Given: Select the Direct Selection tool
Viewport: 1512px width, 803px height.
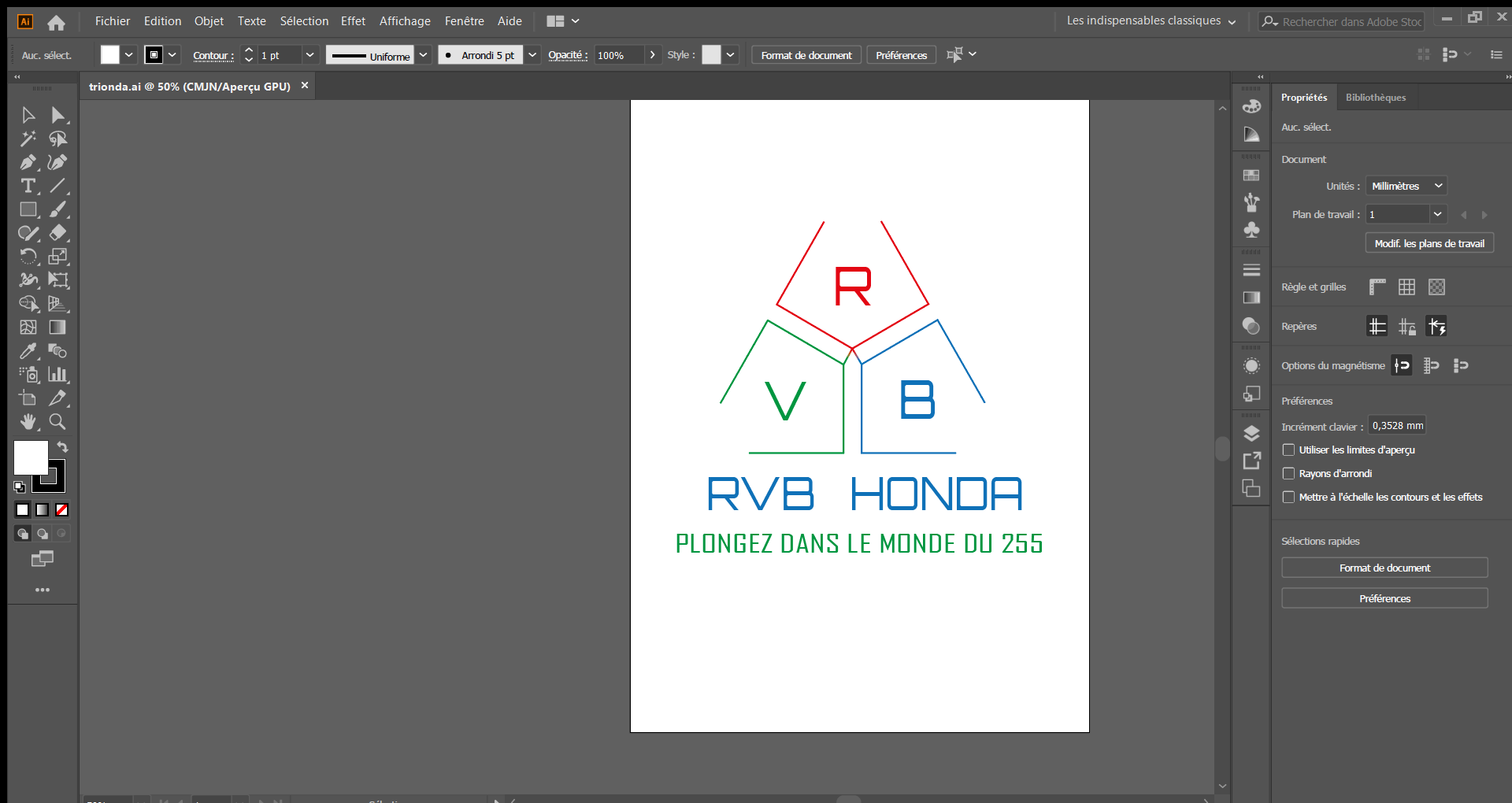Looking at the screenshot, I should [x=58, y=116].
